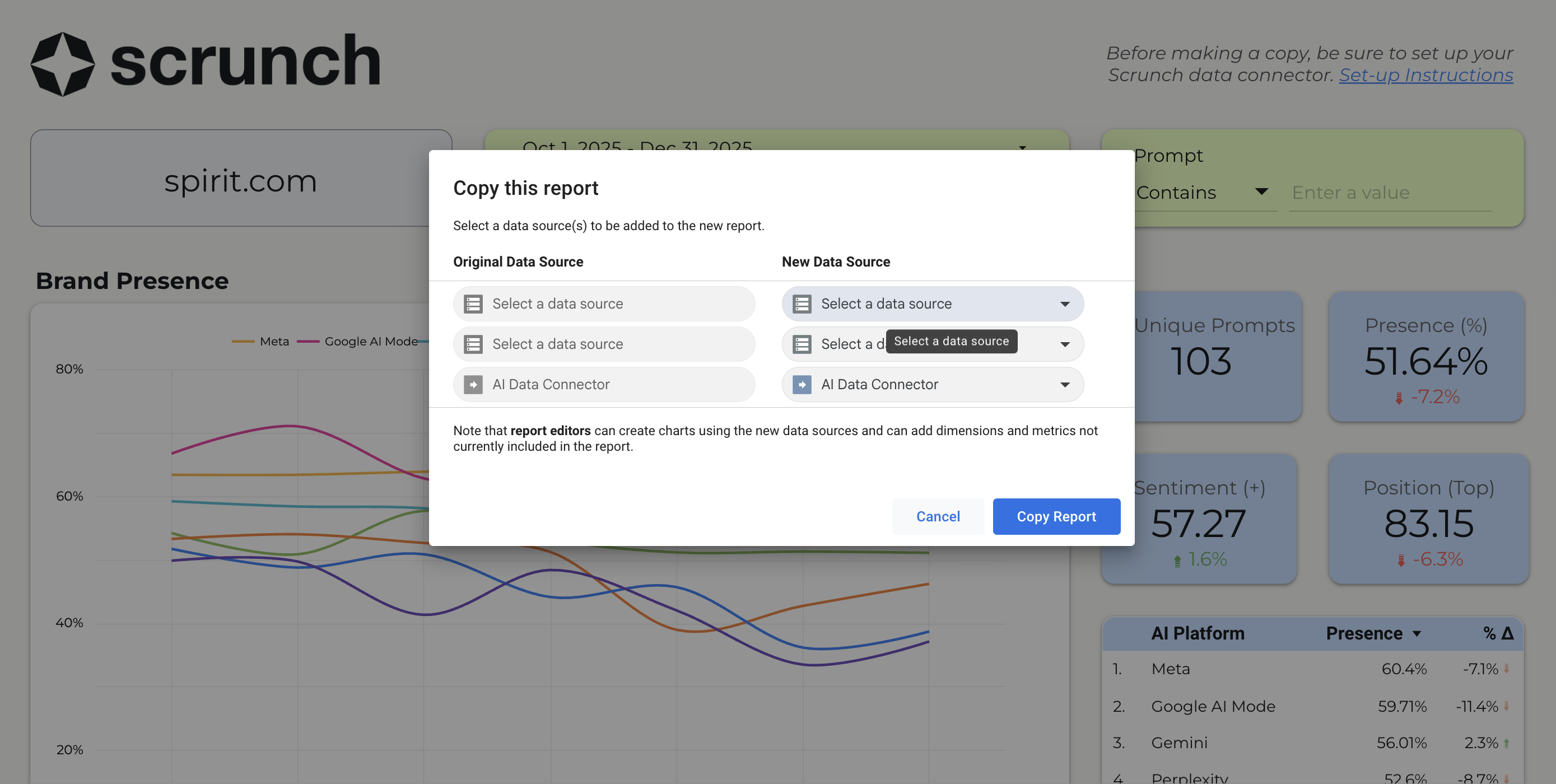
Task: Click new AI Data Connector blue icon
Action: [x=802, y=385]
